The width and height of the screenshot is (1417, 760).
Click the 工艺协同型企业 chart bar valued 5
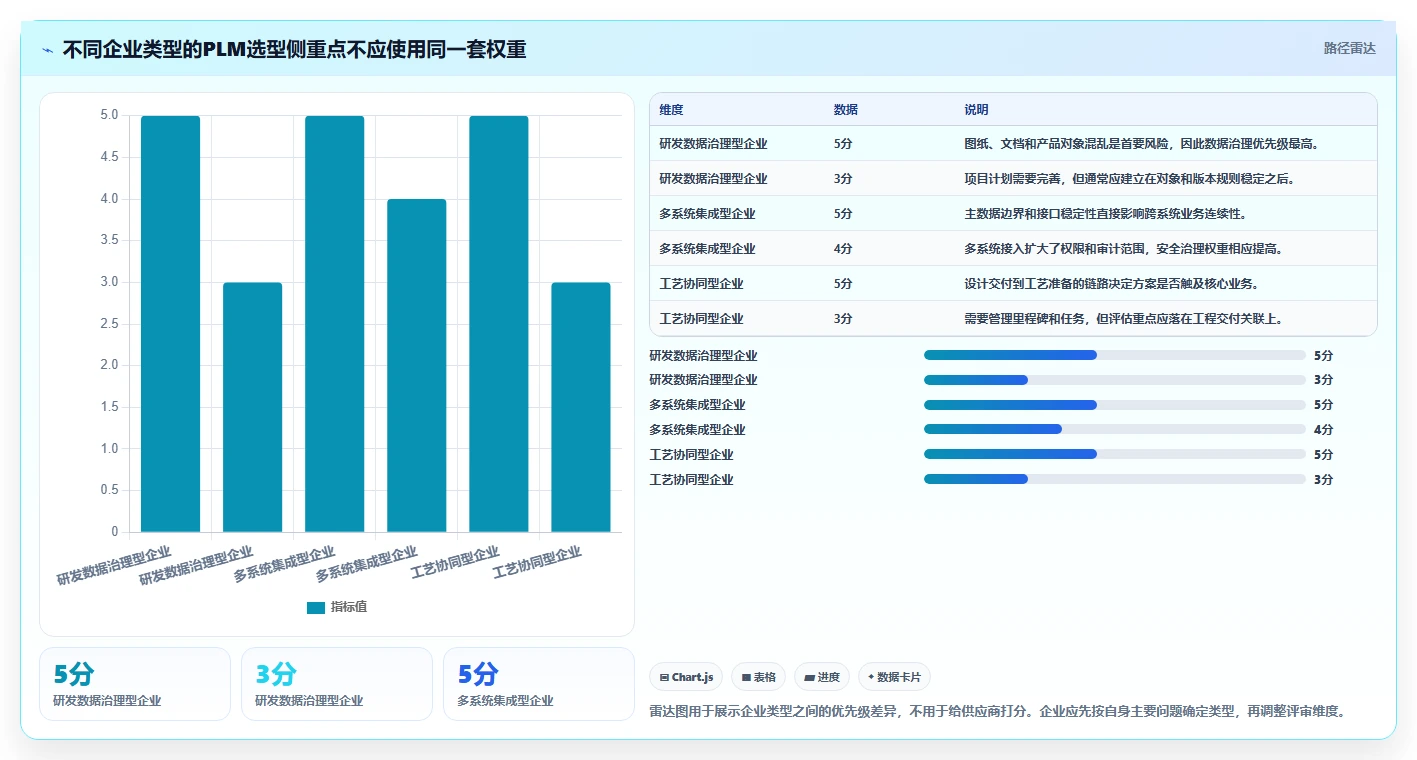pos(499,324)
